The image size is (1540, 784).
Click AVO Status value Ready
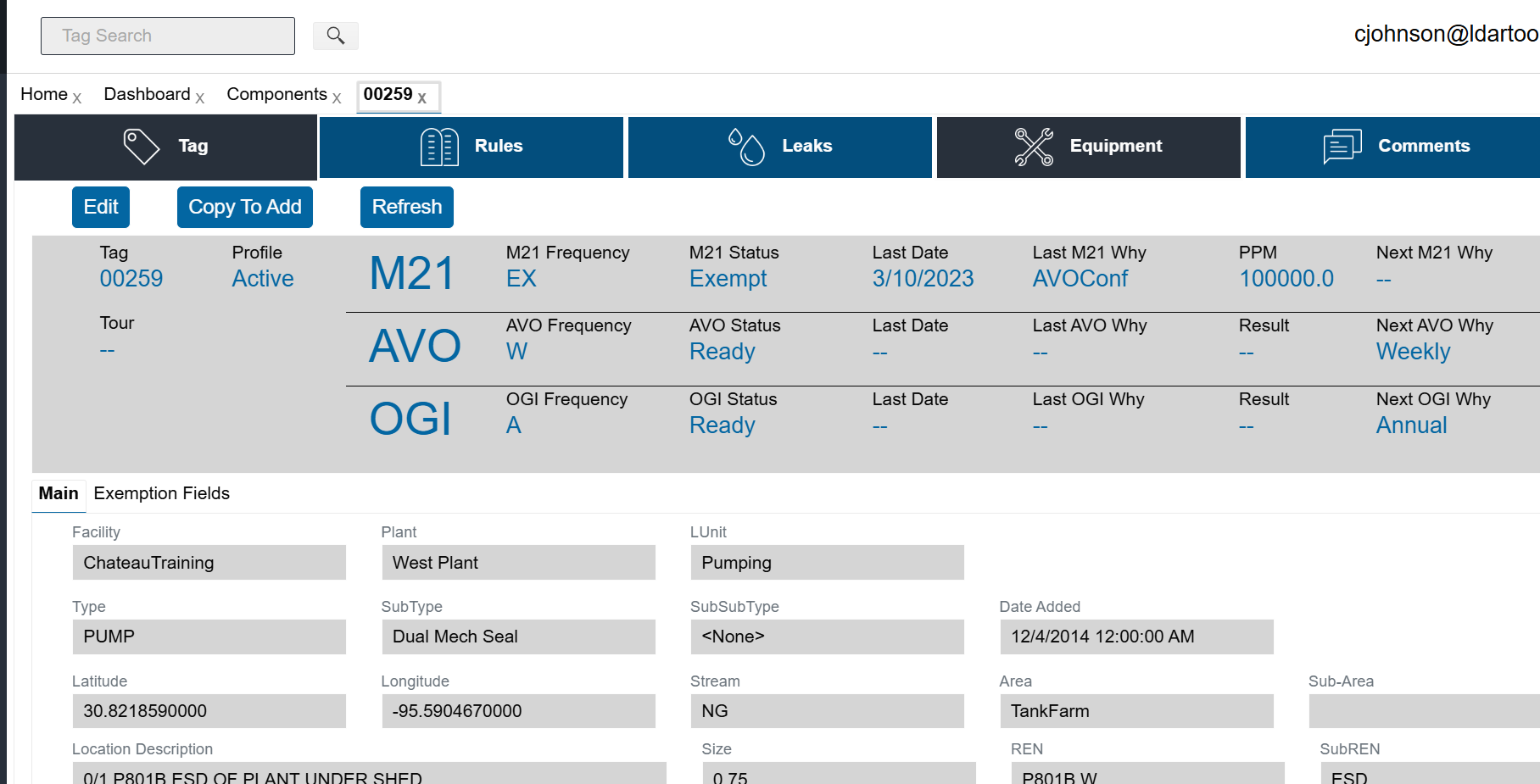[x=722, y=352]
